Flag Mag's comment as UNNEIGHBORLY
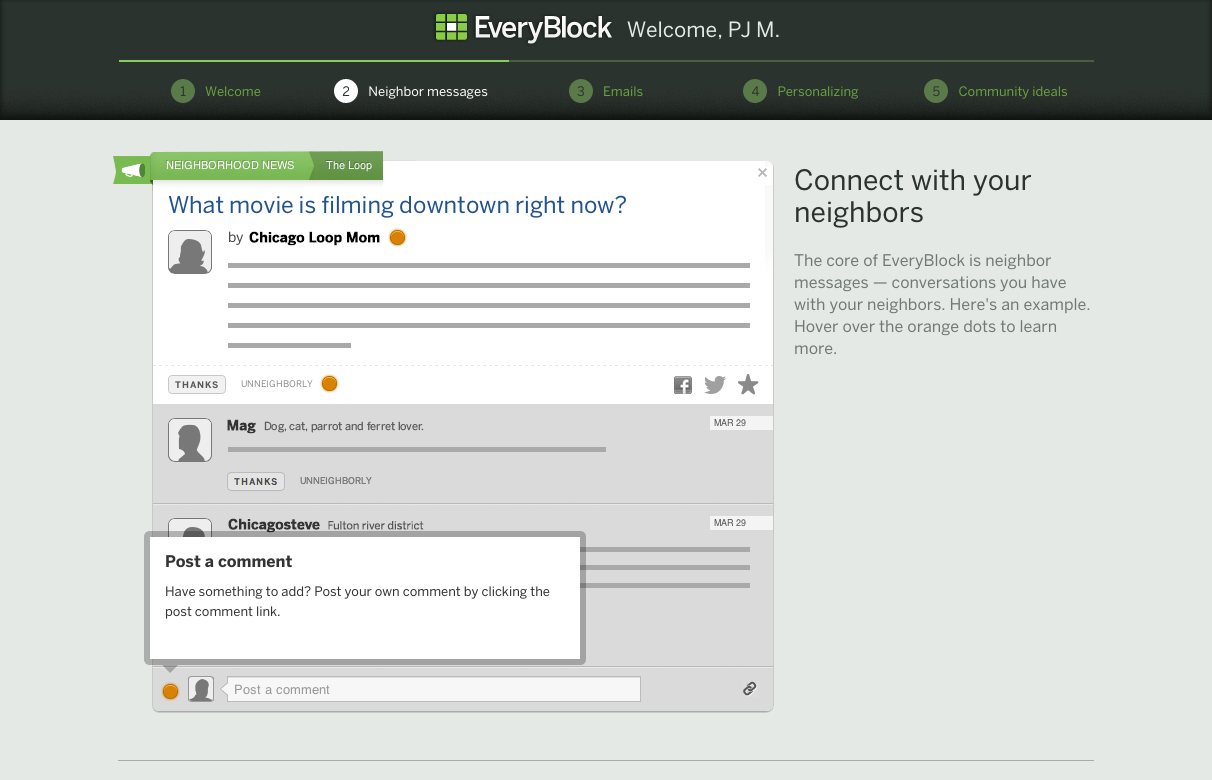 click(336, 481)
